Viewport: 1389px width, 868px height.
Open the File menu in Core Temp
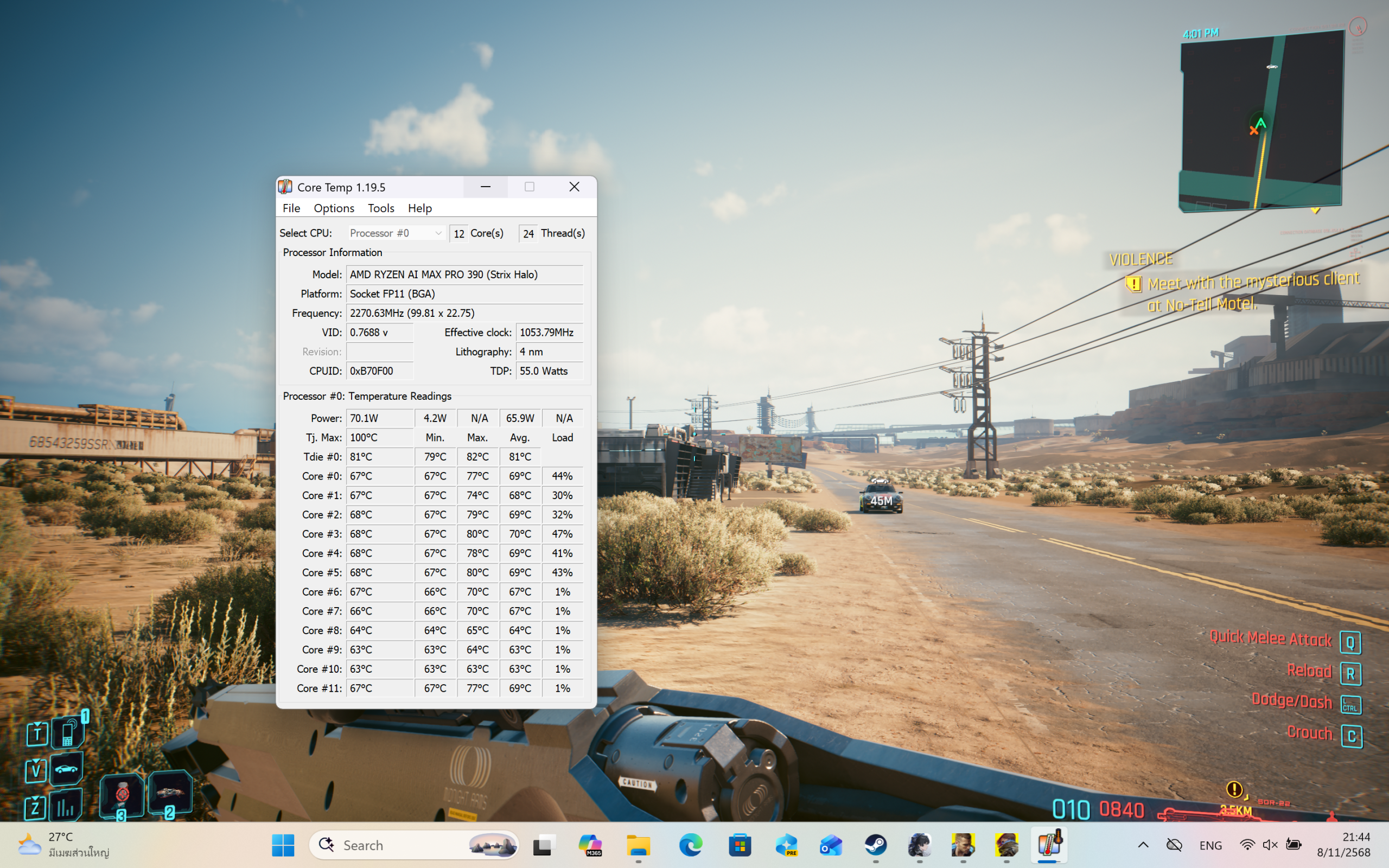point(291,208)
